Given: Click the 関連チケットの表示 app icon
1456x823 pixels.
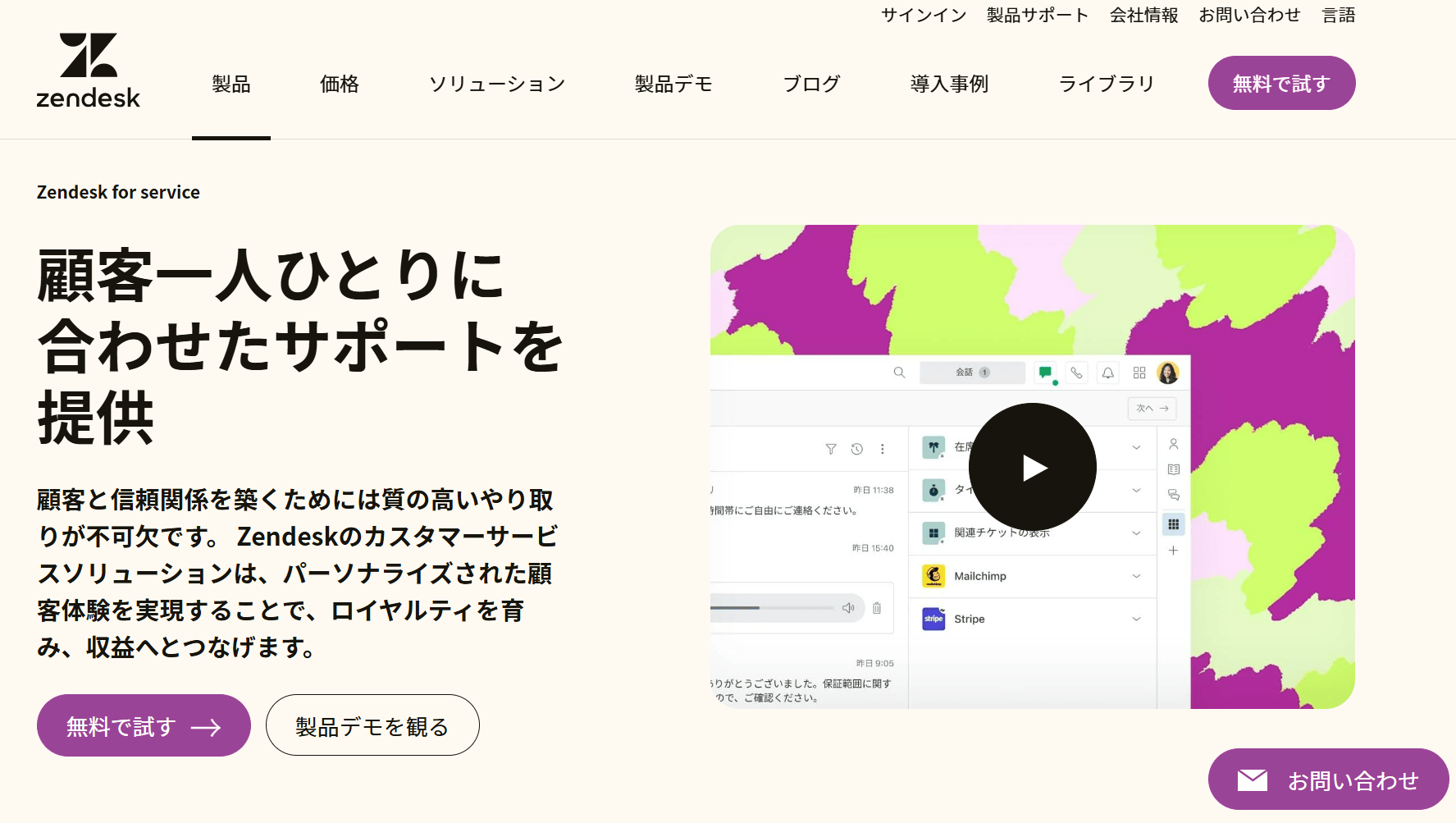Looking at the screenshot, I should (x=933, y=533).
